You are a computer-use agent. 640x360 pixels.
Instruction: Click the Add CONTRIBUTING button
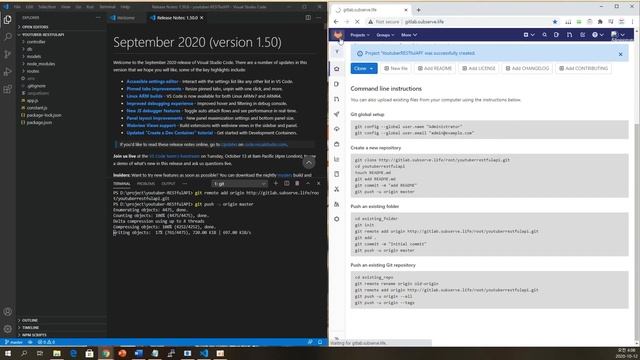(584, 69)
